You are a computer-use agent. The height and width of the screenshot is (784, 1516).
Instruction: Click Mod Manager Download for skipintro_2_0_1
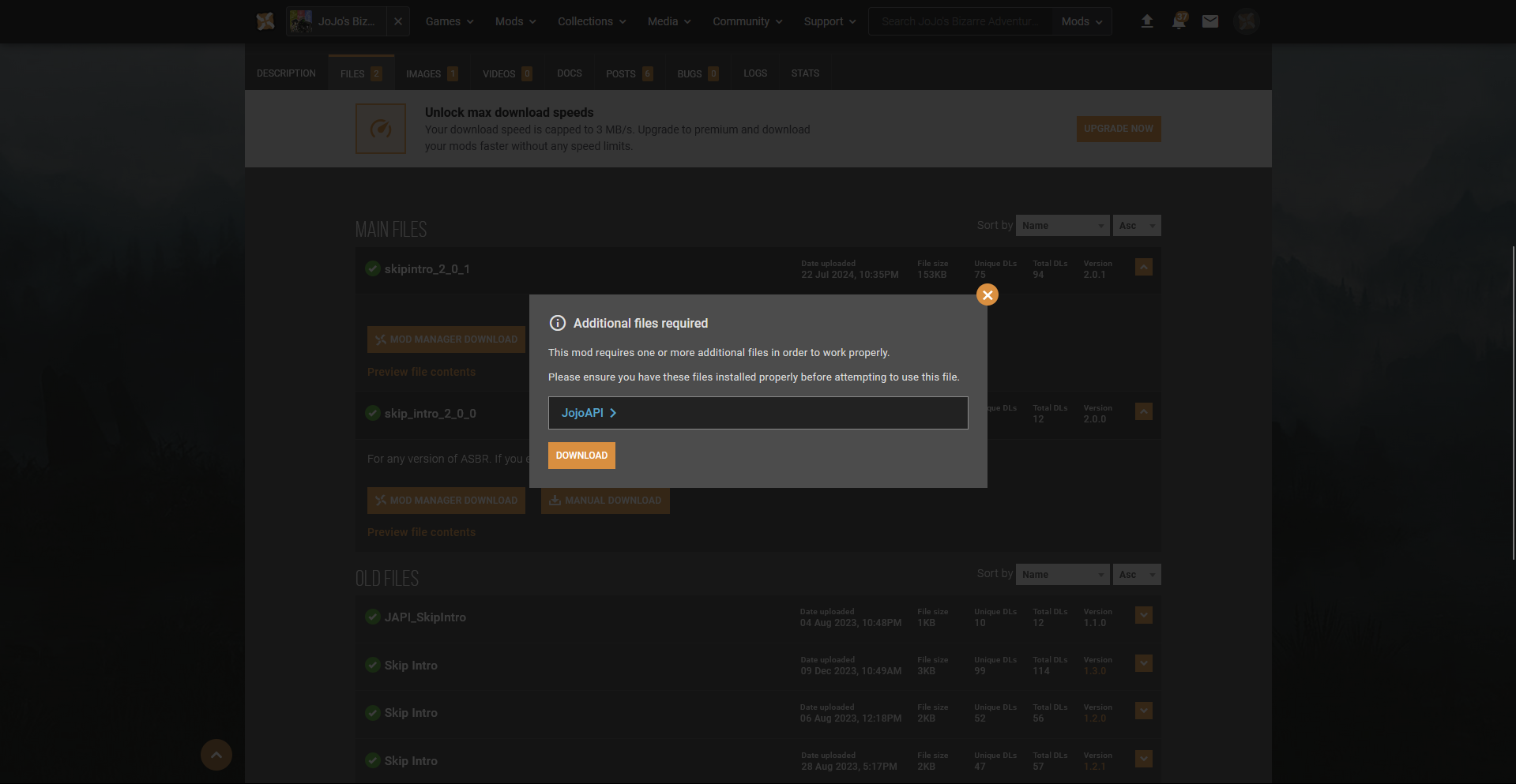(x=446, y=339)
